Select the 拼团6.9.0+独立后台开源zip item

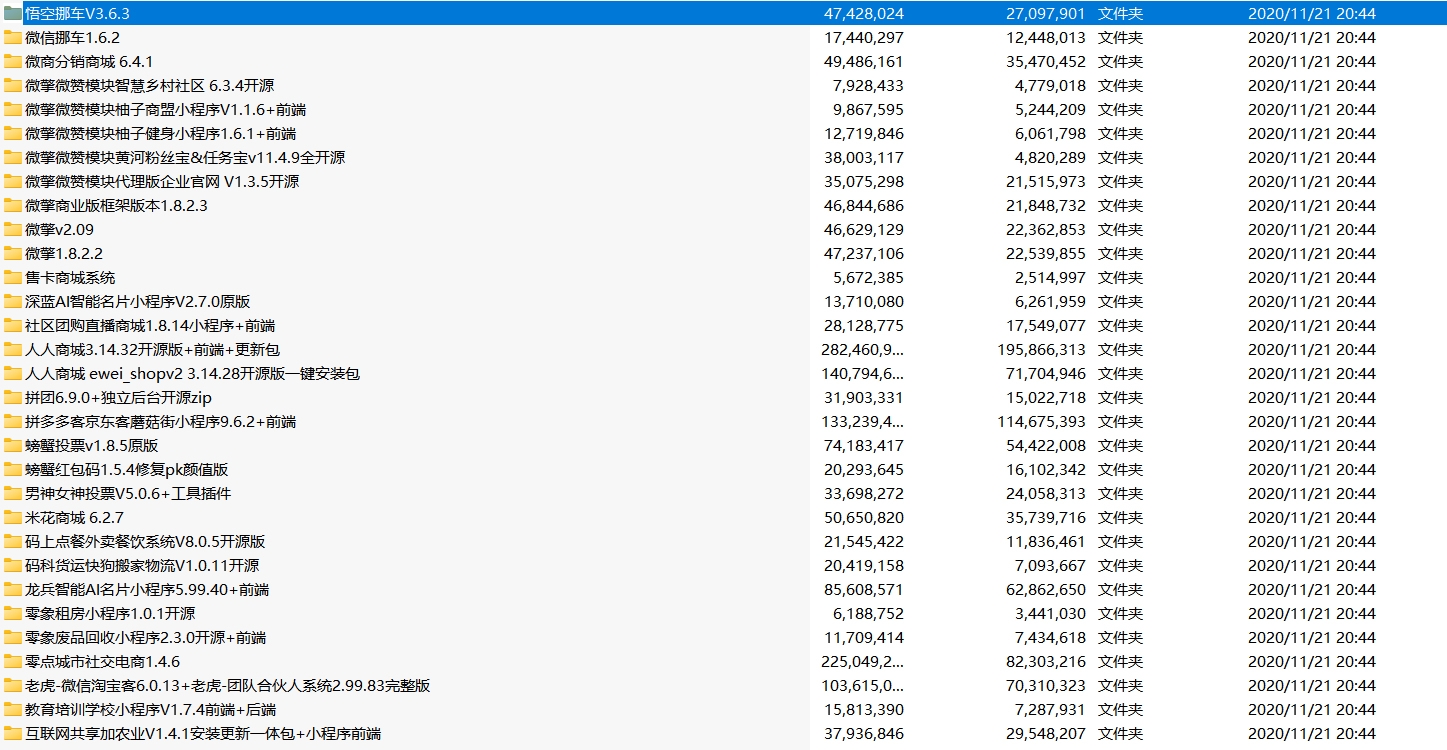tap(118, 398)
